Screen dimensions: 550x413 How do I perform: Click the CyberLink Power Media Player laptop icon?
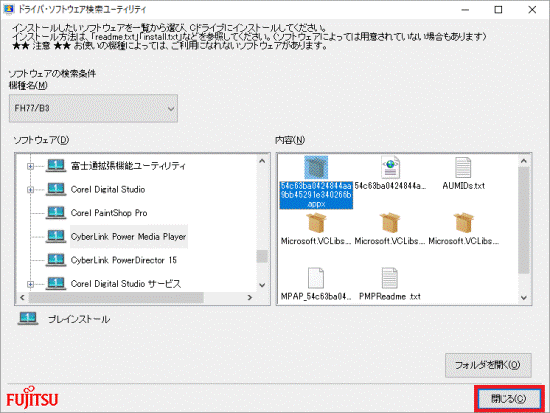pyautogui.click(x=56, y=236)
